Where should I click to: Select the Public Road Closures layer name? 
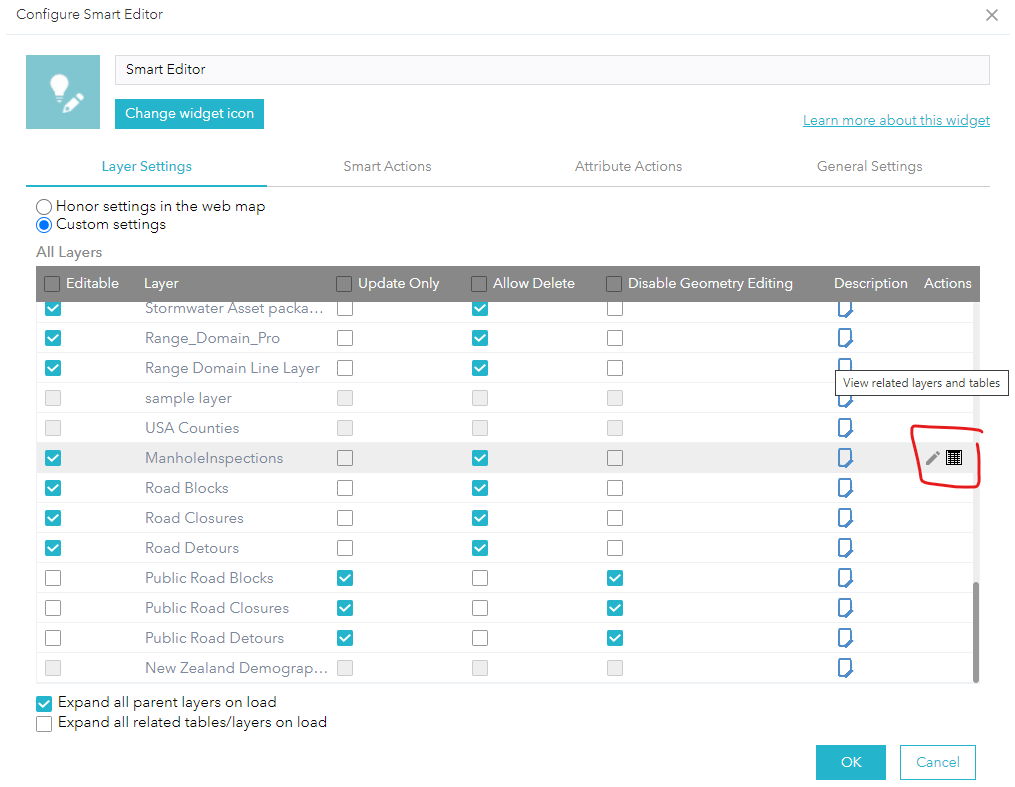217,608
